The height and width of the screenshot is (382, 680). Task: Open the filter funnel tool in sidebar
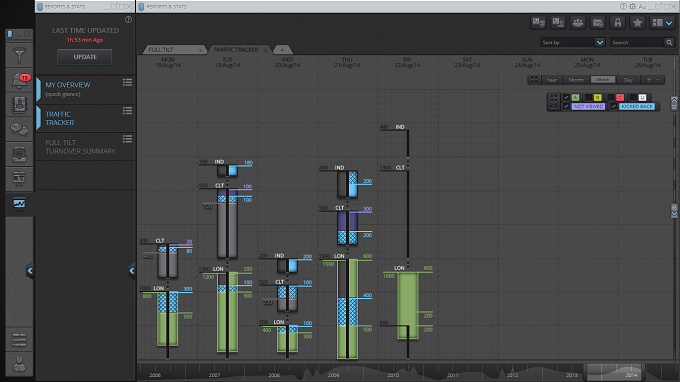tap(19, 55)
